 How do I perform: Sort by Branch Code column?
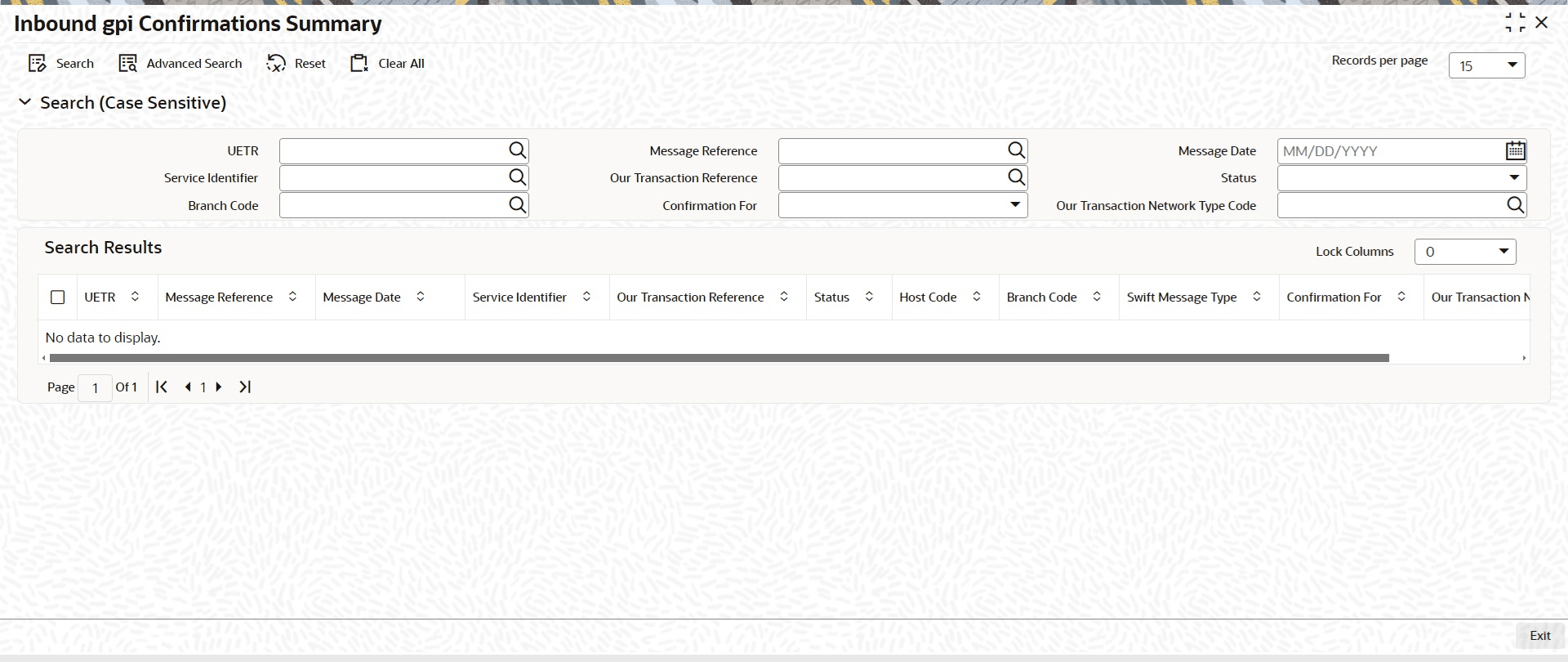click(x=1097, y=297)
